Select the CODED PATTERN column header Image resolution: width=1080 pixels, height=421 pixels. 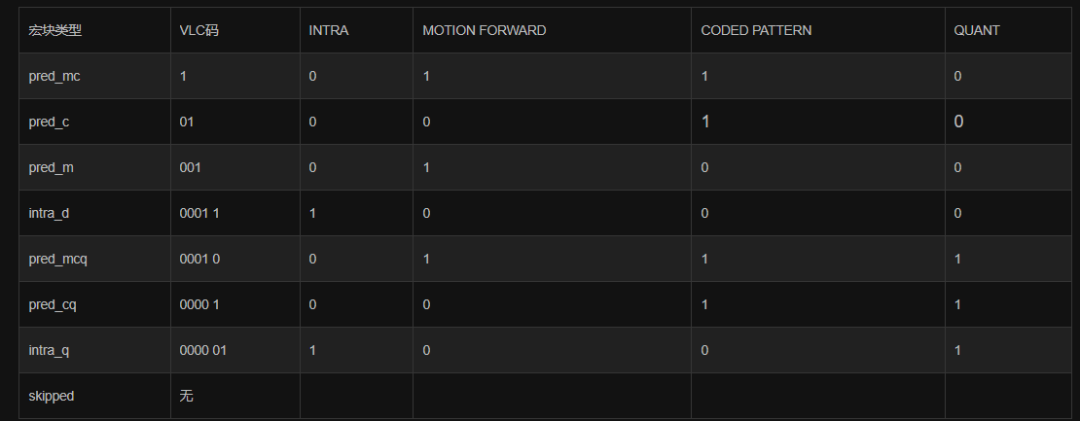point(756,31)
